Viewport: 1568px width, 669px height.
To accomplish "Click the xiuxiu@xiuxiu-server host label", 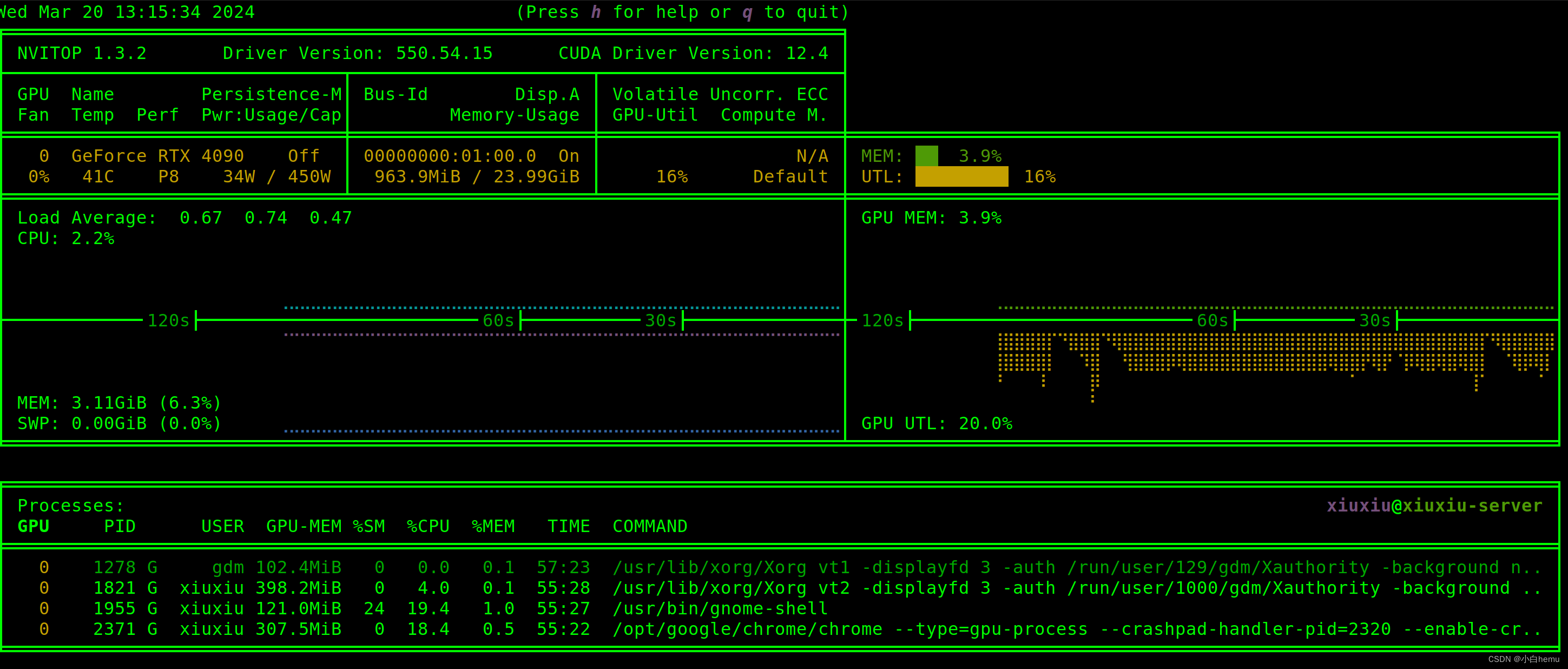I will click(1434, 505).
